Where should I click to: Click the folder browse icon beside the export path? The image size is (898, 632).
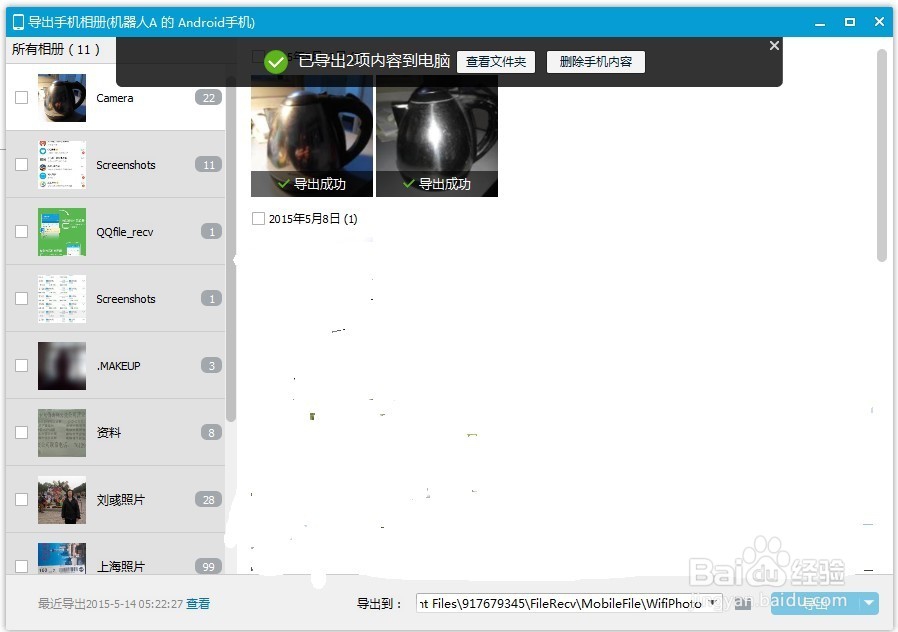click(744, 603)
